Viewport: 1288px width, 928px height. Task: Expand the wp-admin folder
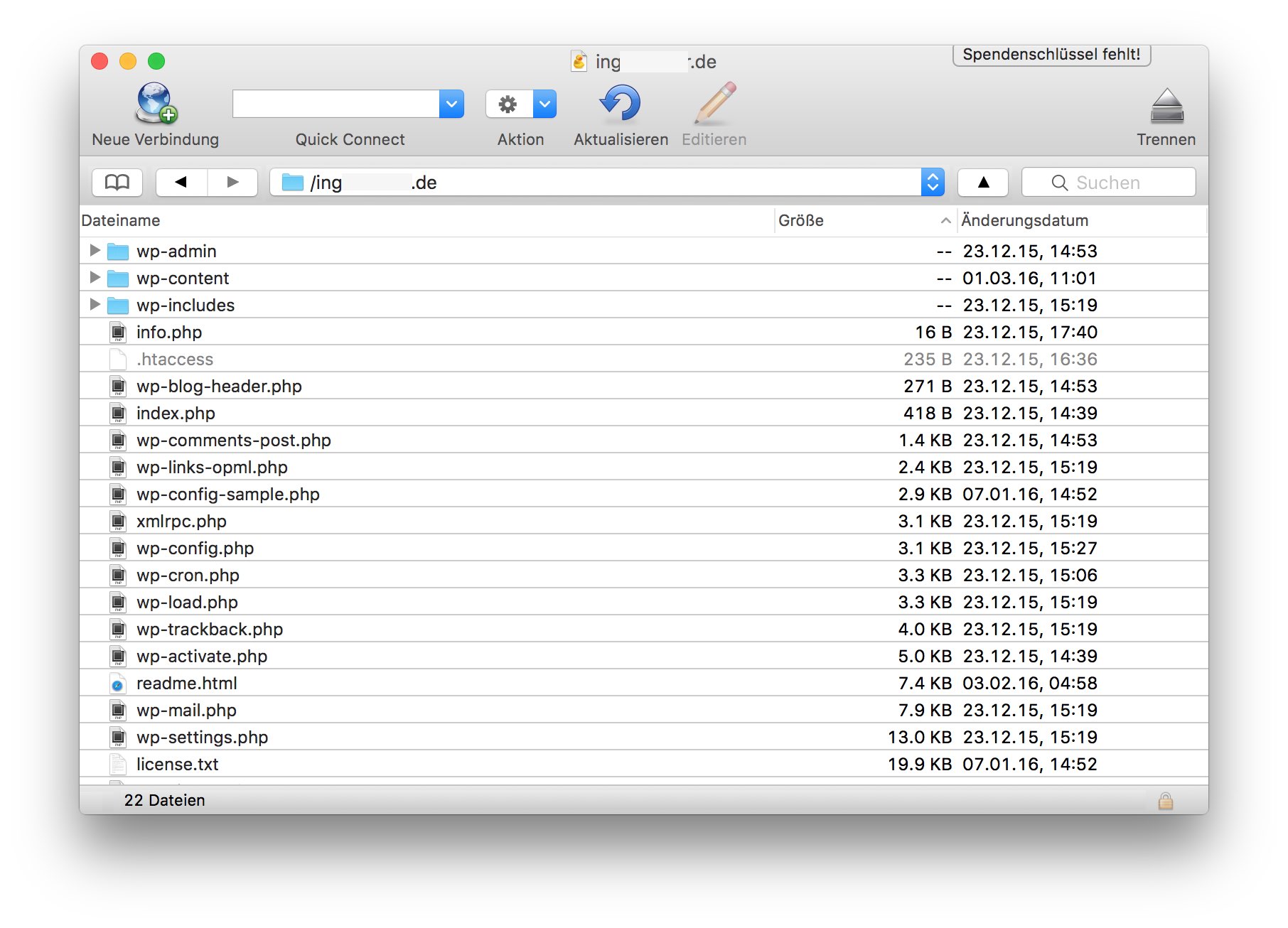point(95,251)
